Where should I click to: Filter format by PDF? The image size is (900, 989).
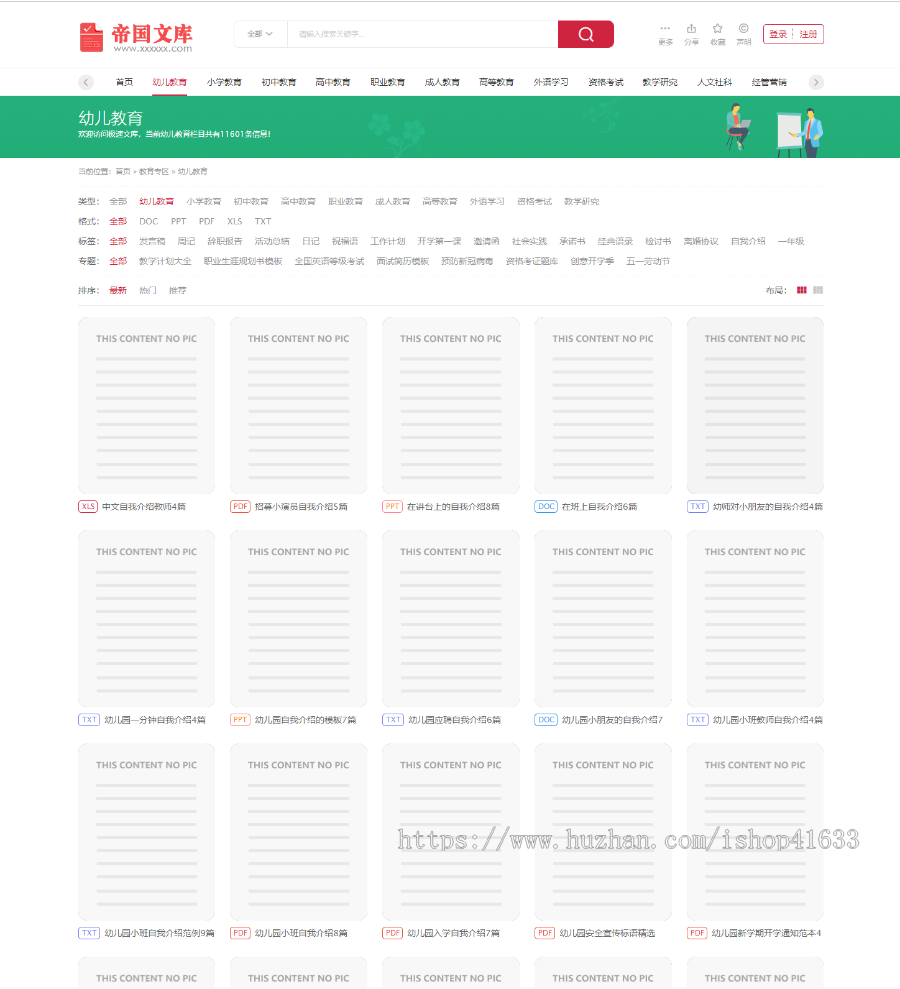pyautogui.click(x=207, y=221)
